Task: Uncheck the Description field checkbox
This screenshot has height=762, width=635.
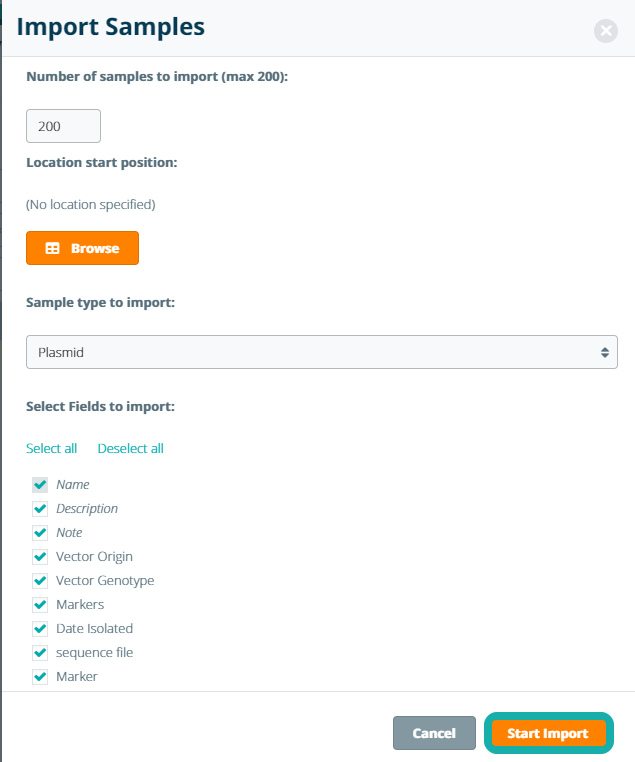Action: [40, 509]
